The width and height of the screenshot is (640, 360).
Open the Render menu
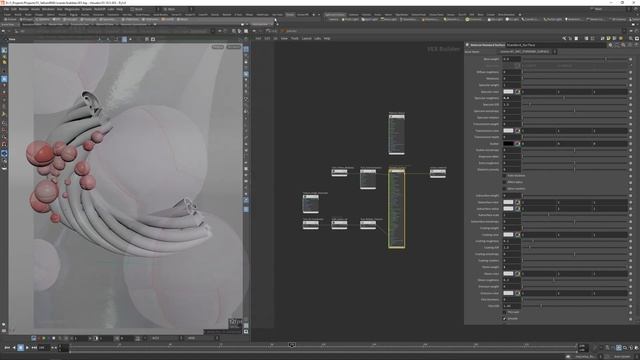(x=24, y=9)
